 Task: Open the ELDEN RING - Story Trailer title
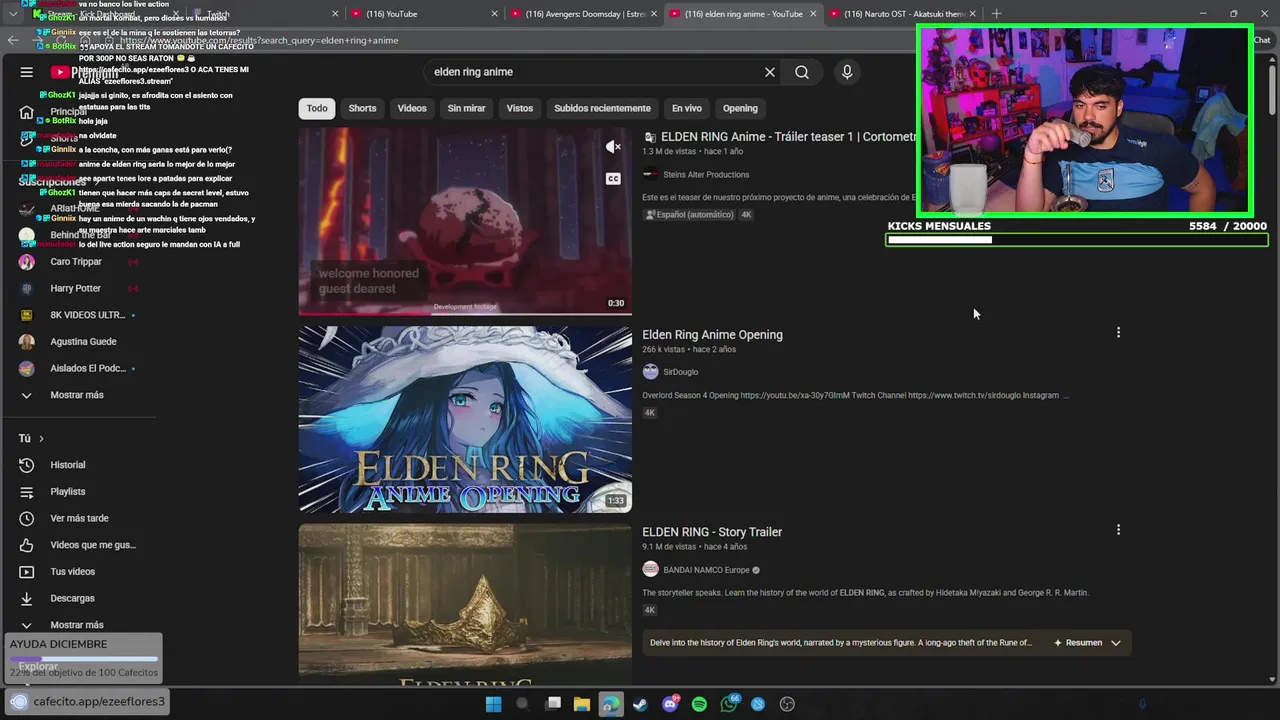pyautogui.click(x=712, y=532)
